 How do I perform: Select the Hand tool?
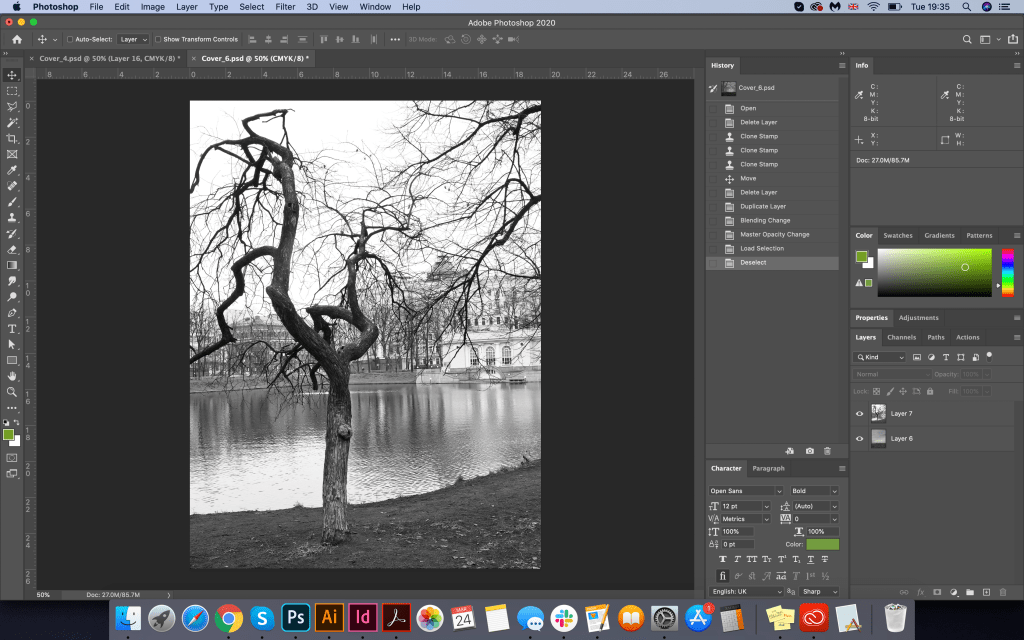(x=12, y=375)
